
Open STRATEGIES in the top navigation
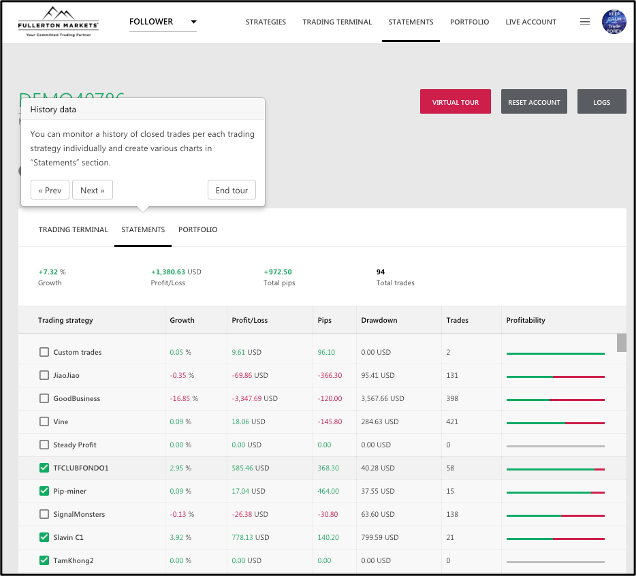pos(266,22)
